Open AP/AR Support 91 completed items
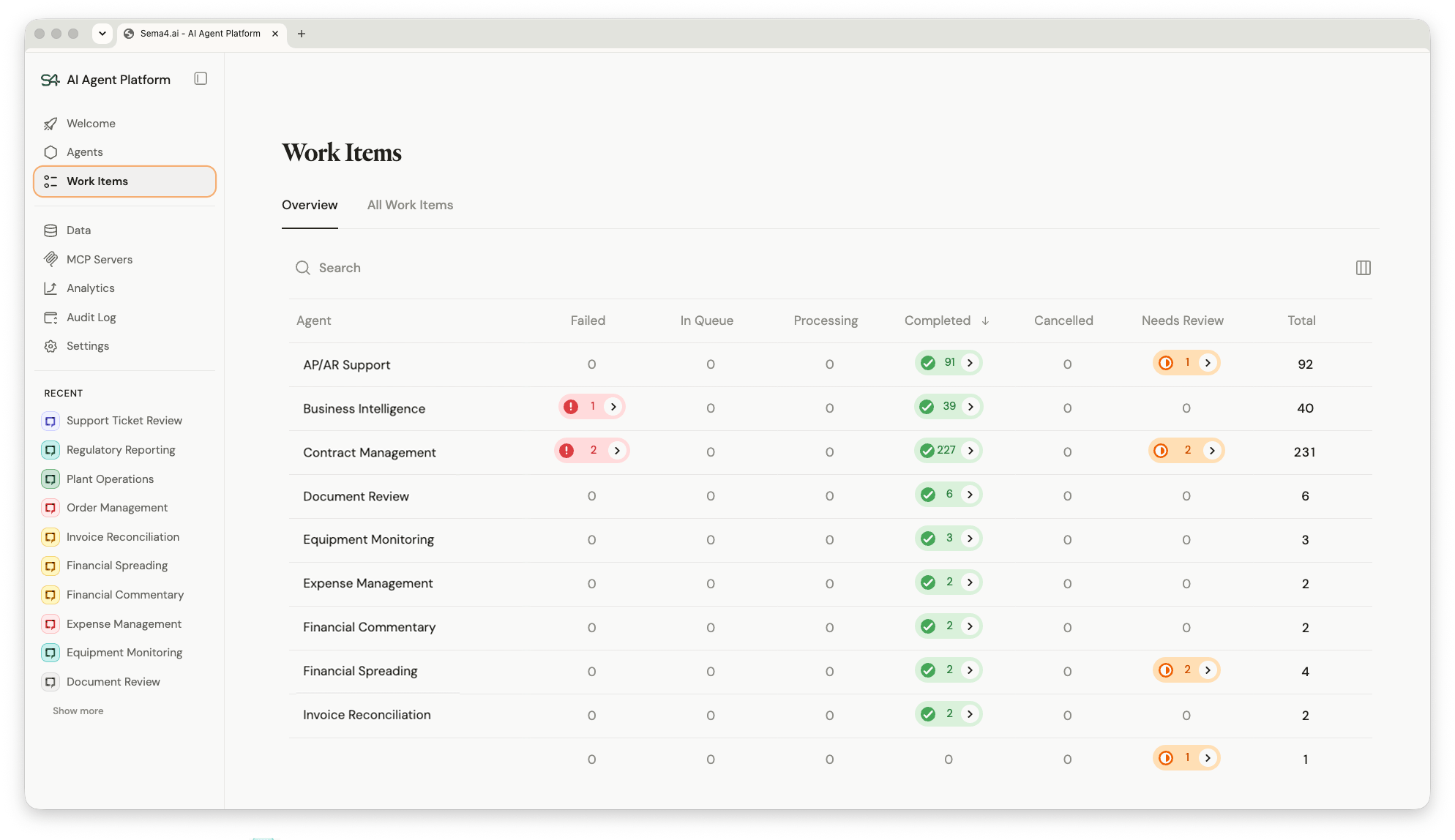This screenshot has height=840, width=1455. click(x=948, y=363)
